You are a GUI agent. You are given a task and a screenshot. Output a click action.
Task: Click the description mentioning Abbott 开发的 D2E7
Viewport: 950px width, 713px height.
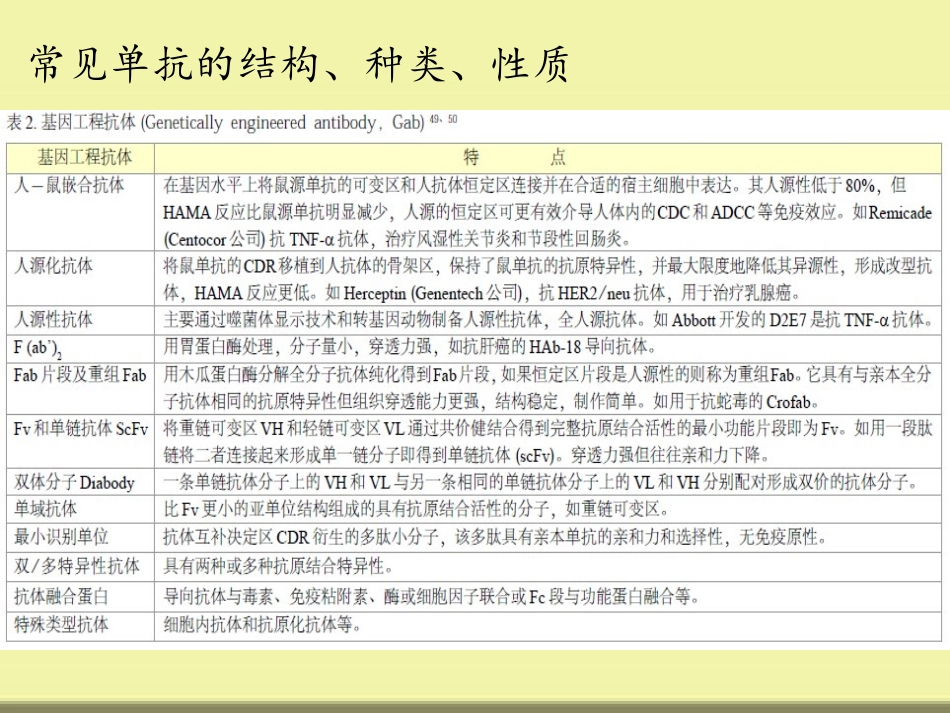(x=548, y=319)
